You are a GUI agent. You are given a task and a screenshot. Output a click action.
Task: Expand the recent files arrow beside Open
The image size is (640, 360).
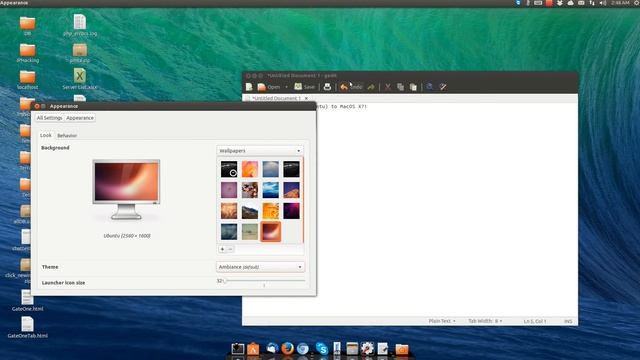tap(286, 87)
